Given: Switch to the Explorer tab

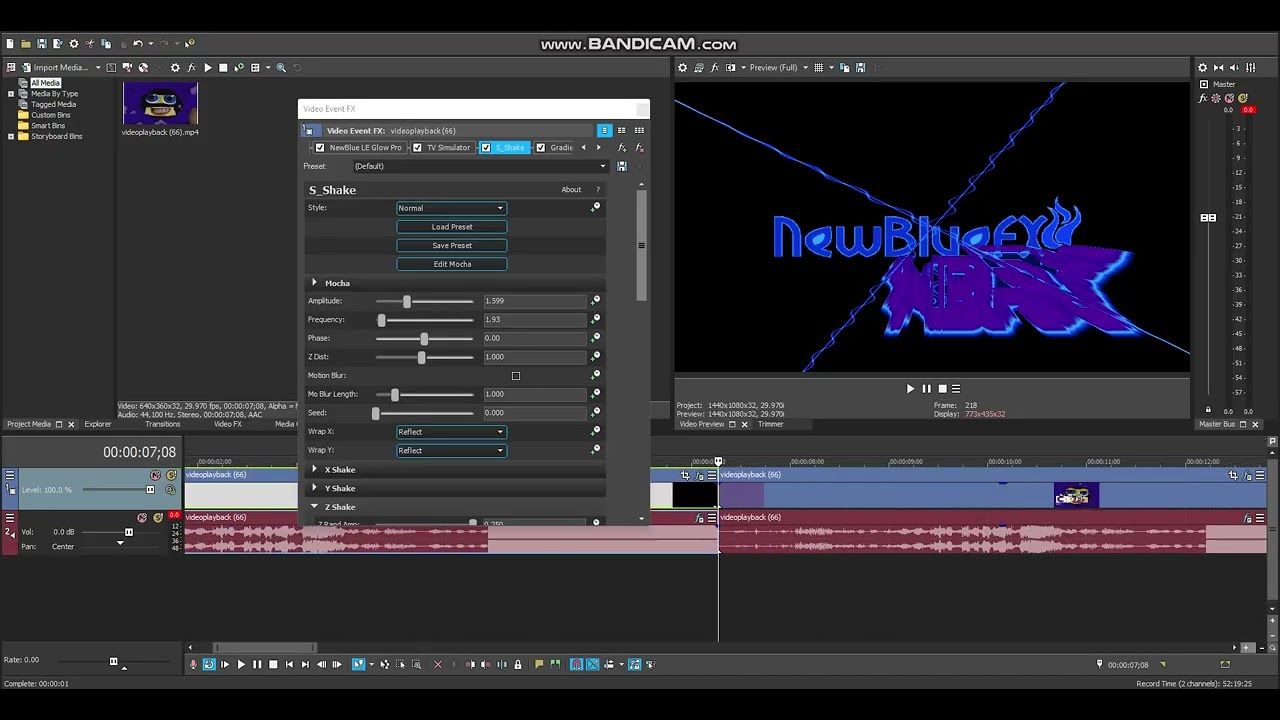Looking at the screenshot, I should click(98, 424).
